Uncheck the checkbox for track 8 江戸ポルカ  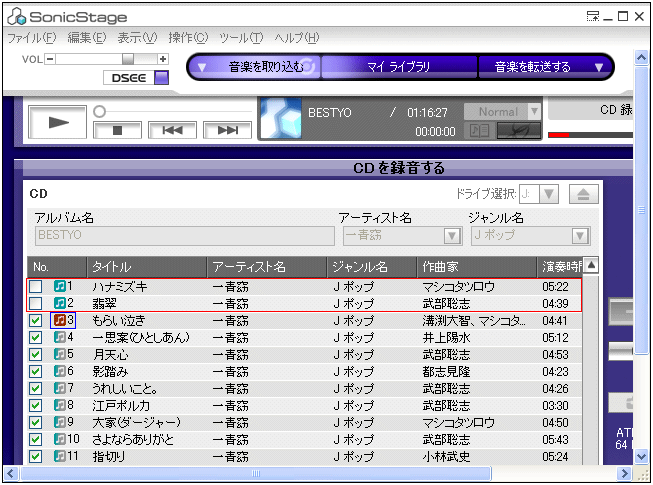(36, 405)
